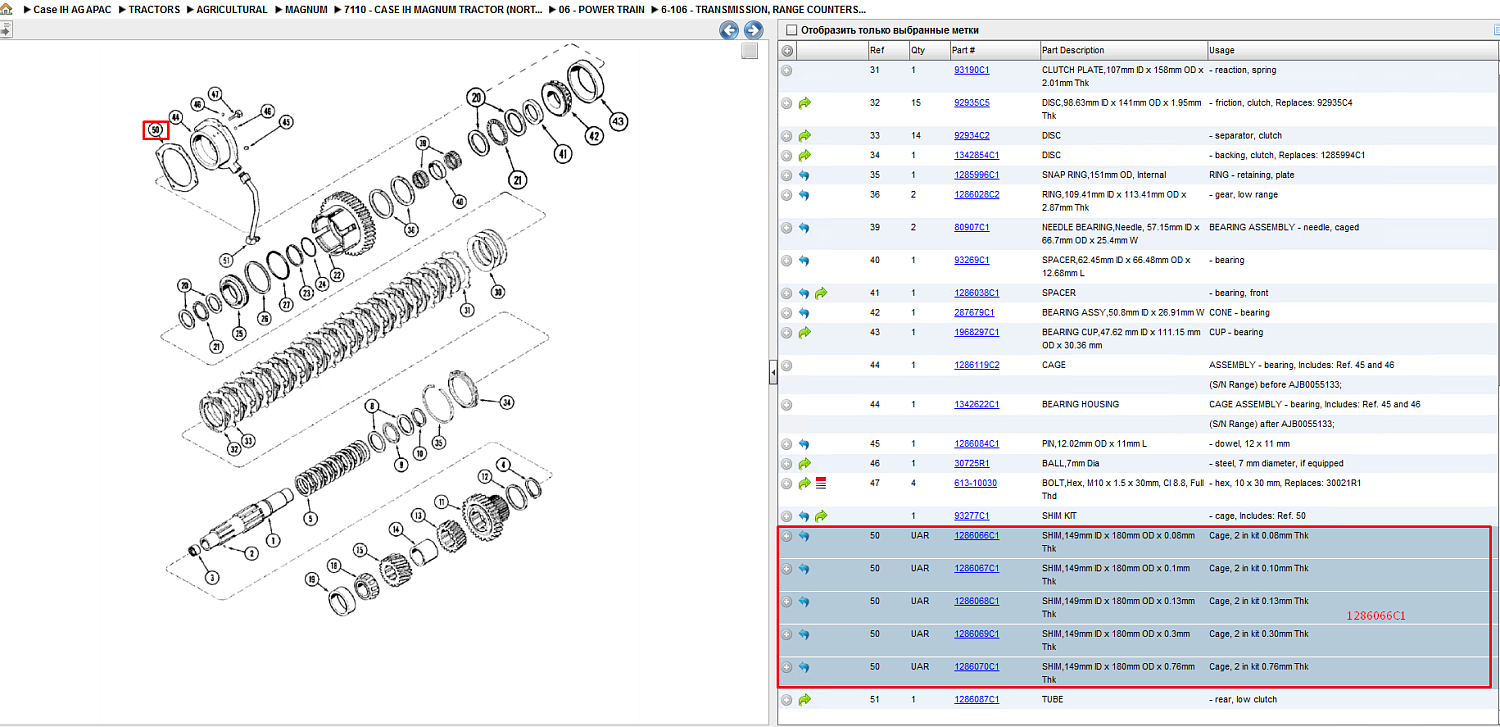Click the blue arrow in the 1286070C1 row
This screenshot has height=727, width=1500.
804,668
